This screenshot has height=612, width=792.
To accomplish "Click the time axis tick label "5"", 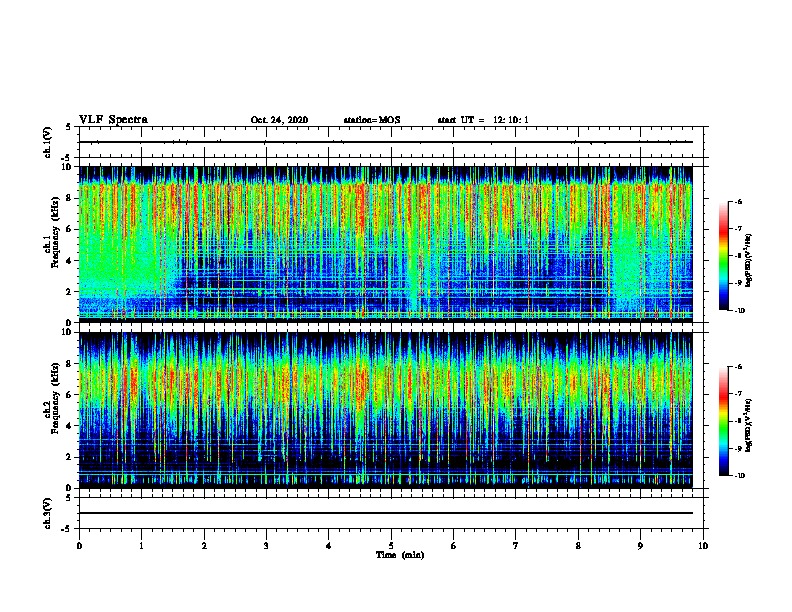I will 391,546.
